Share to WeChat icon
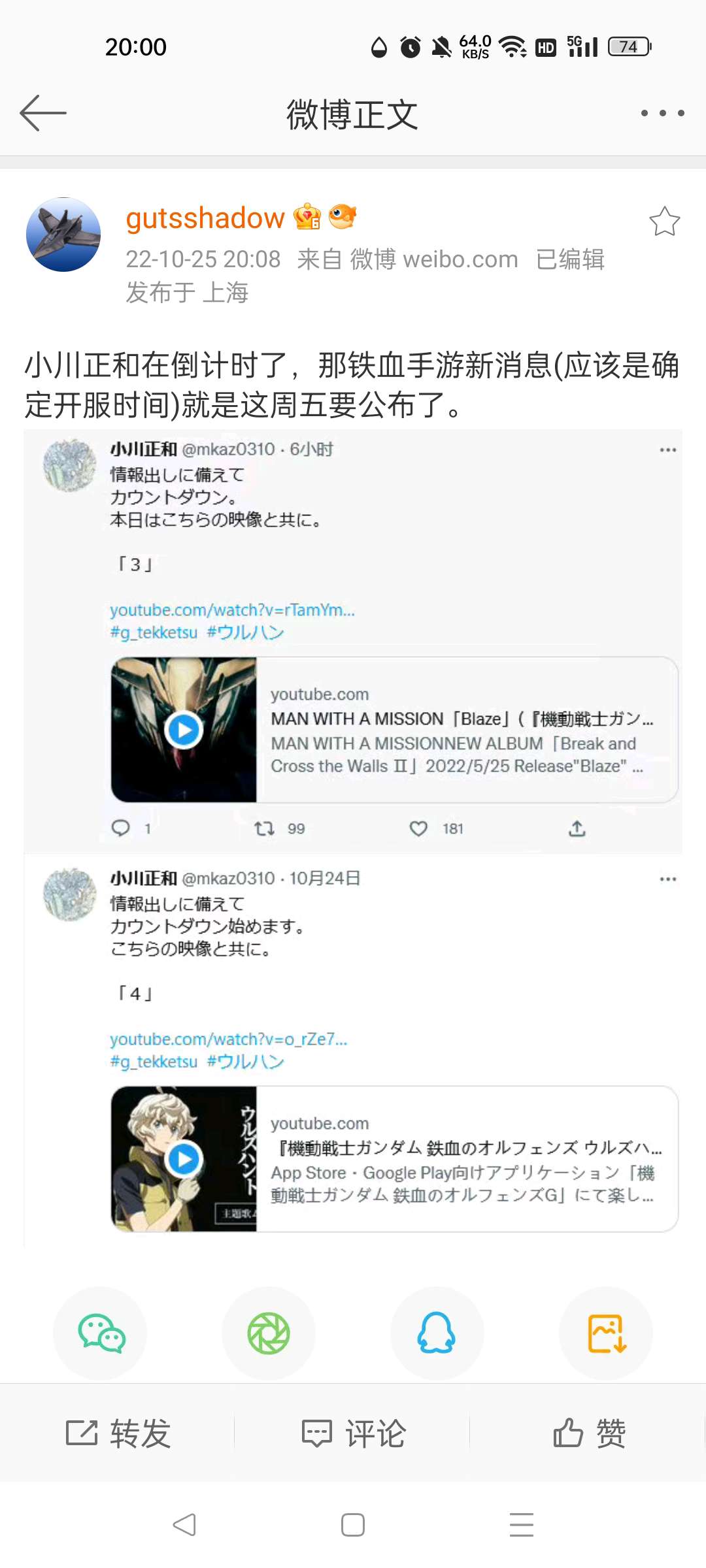The image size is (706, 1568). 101,1333
